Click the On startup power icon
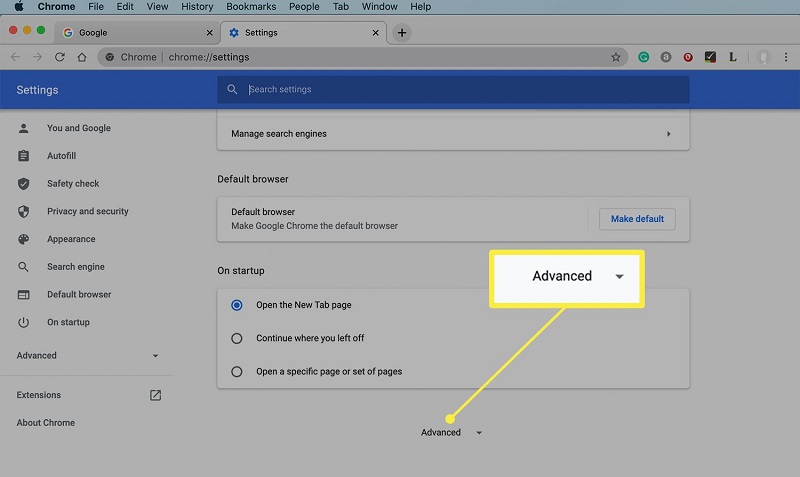 pyautogui.click(x=23, y=322)
